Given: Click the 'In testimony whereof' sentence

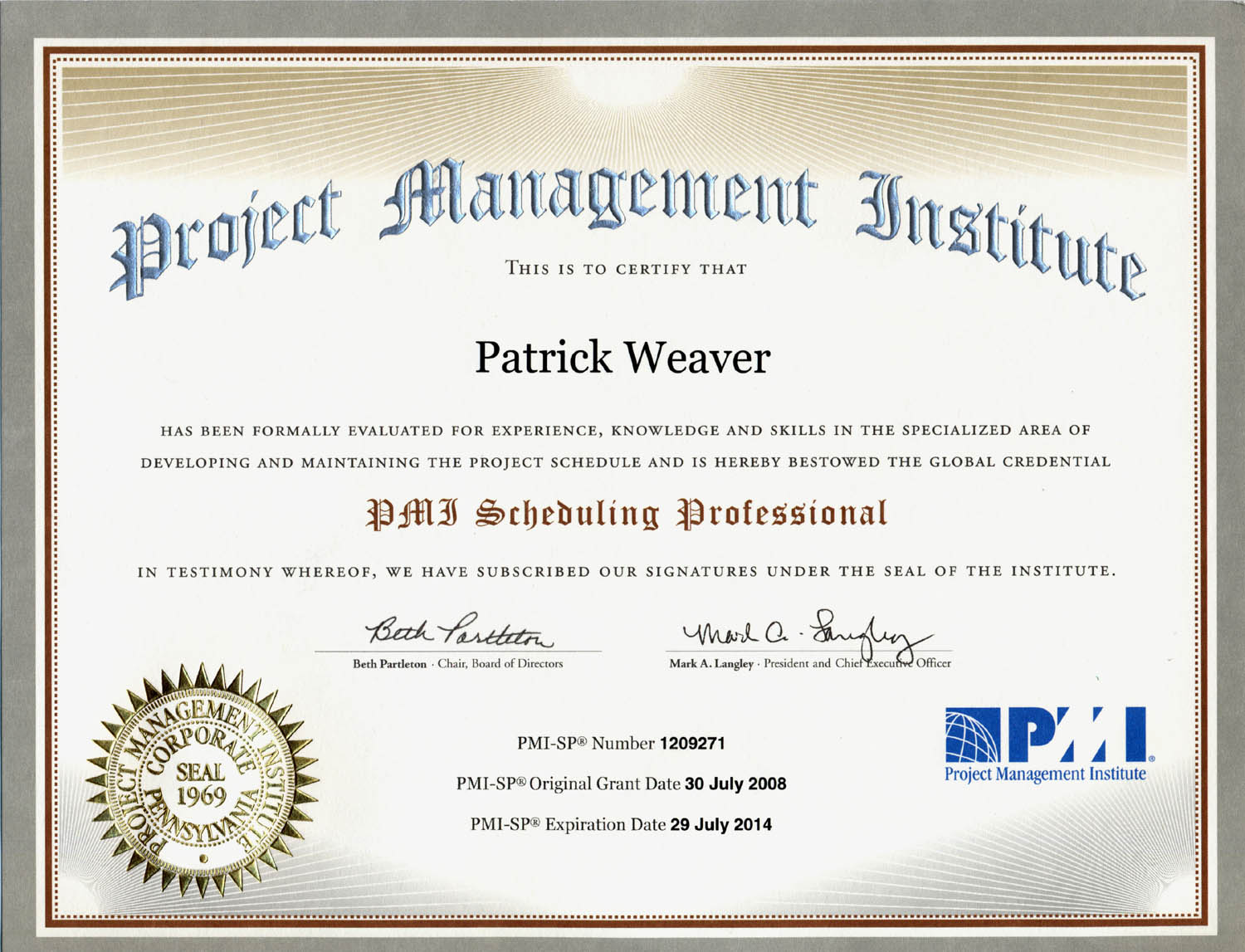Looking at the screenshot, I should (x=627, y=571).
